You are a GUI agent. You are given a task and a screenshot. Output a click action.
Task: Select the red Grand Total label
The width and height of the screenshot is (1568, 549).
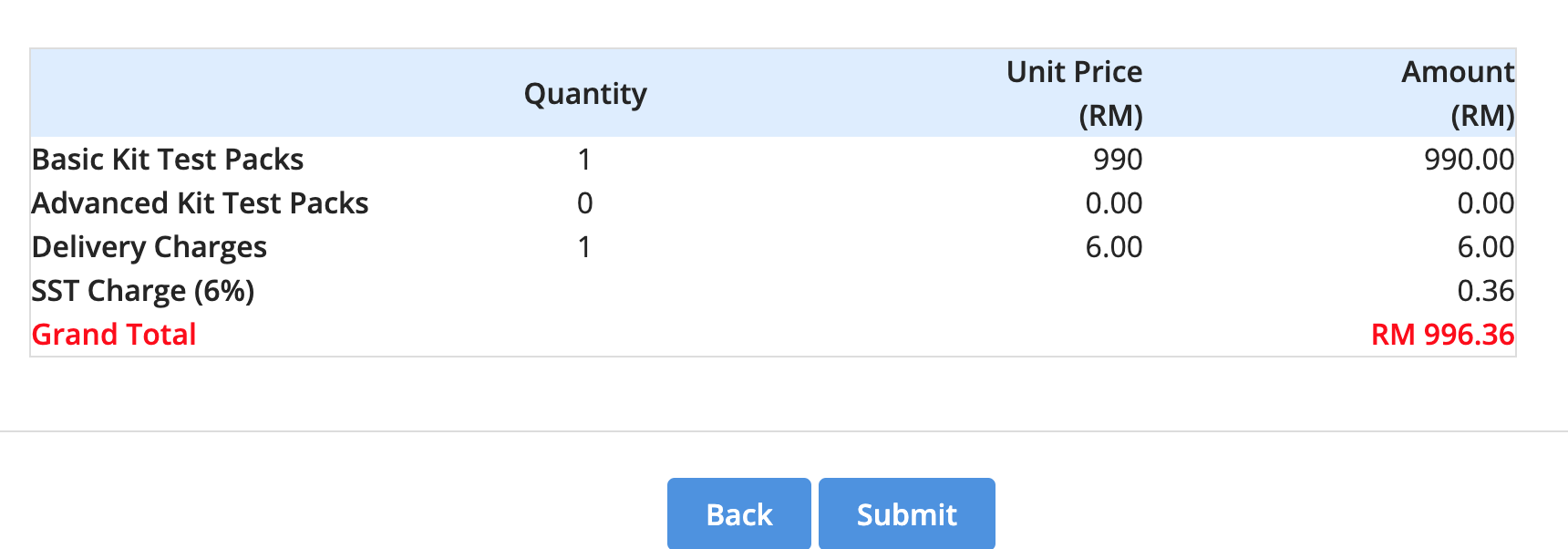coord(114,335)
